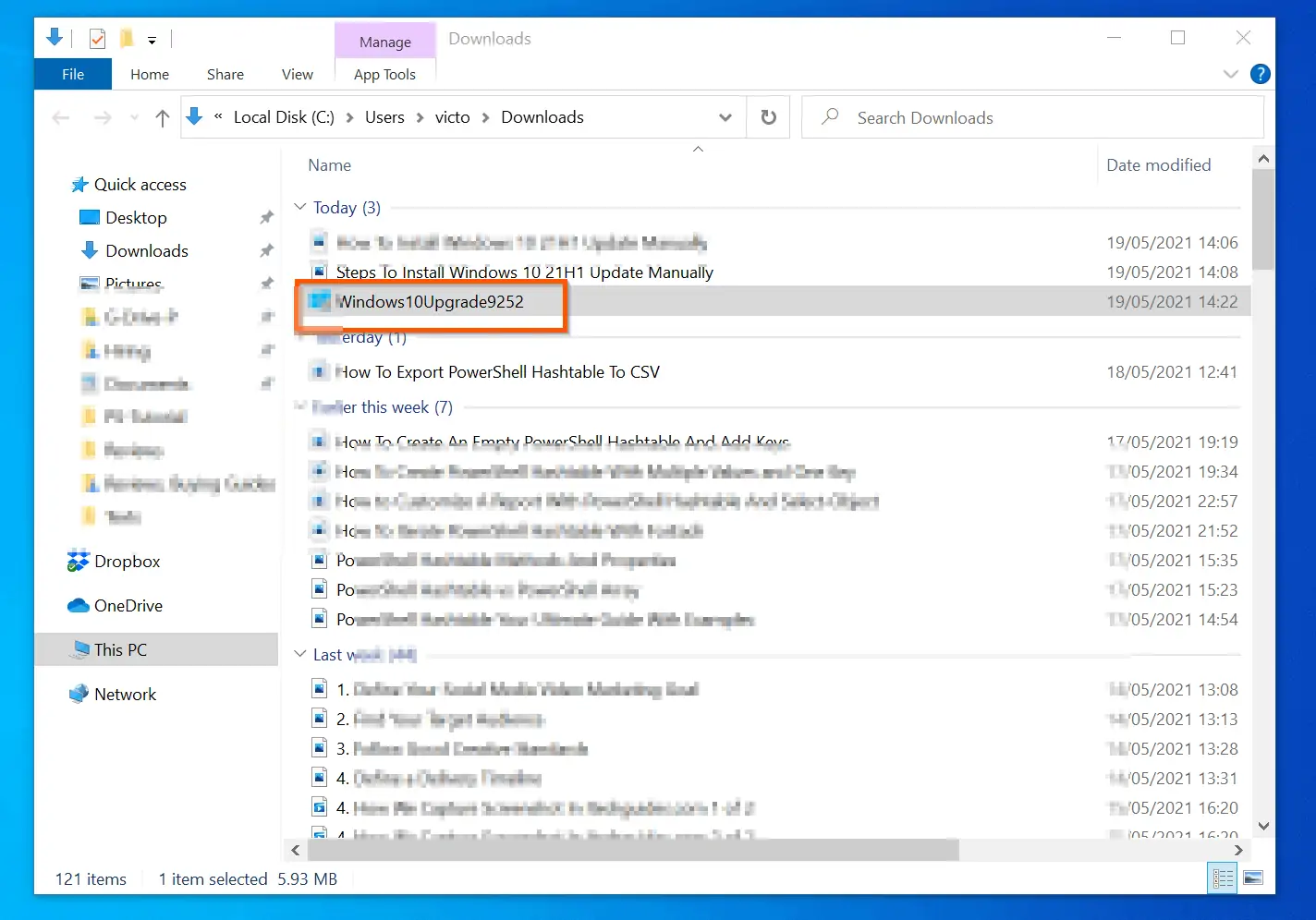Click Local Disk (C:) in address bar
This screenshot has width=1316, height=920.
point(284,117)
